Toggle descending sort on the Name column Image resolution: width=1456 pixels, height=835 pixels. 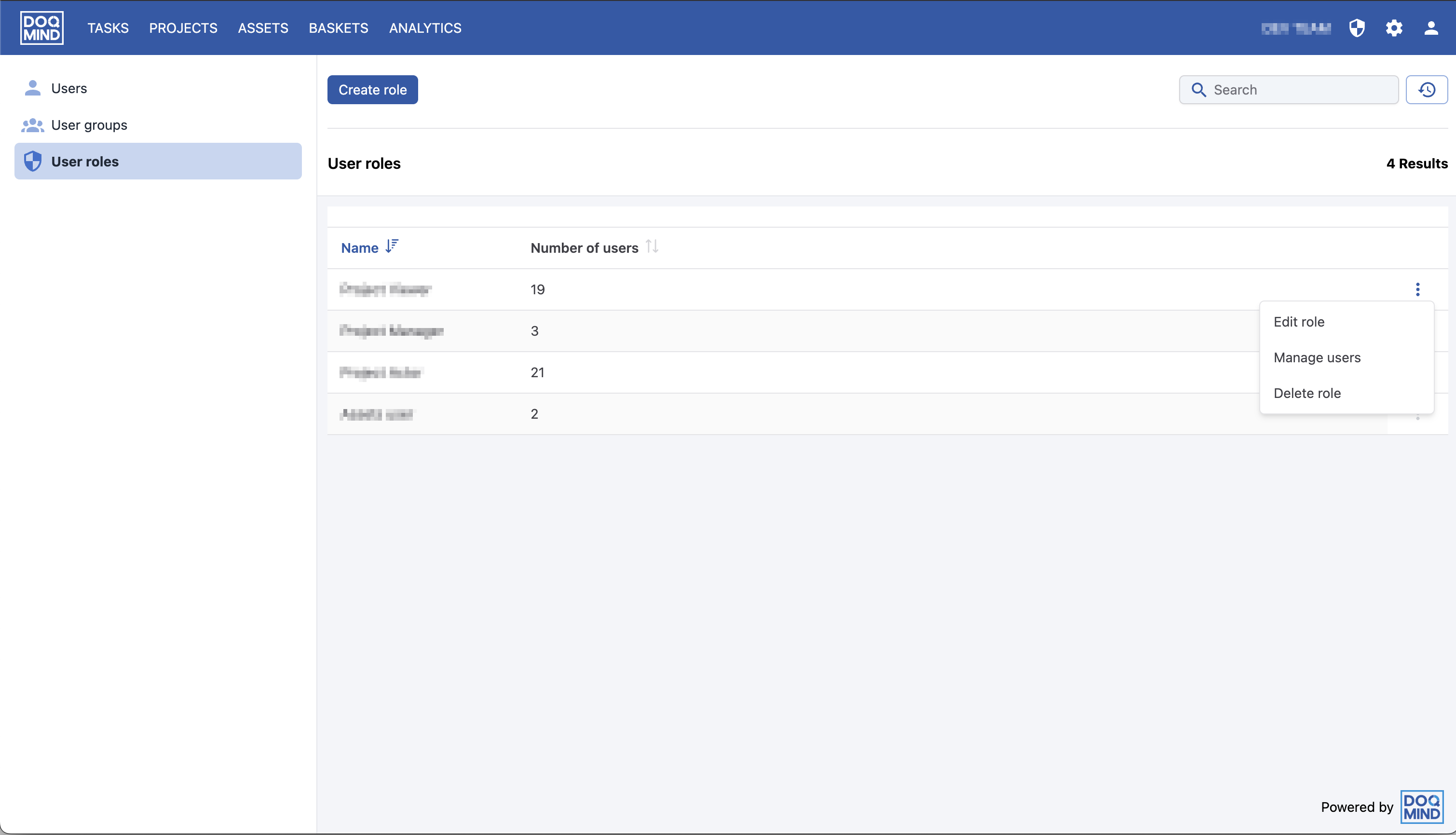coord(392,246)
